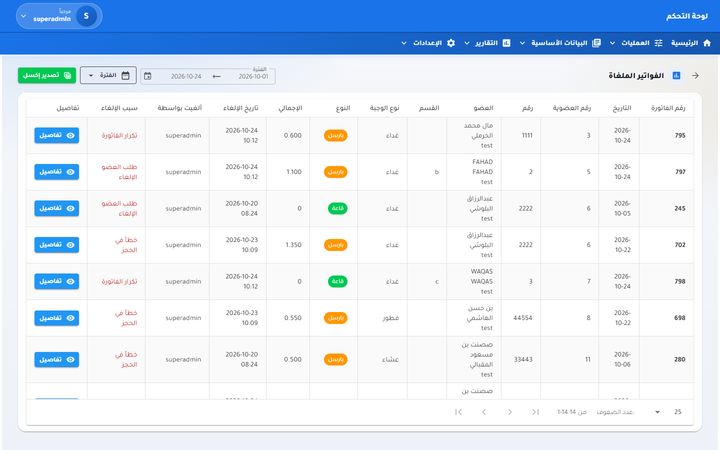
Task: Sort by سبب الإلغاء column header
Action: coord(119,108)
